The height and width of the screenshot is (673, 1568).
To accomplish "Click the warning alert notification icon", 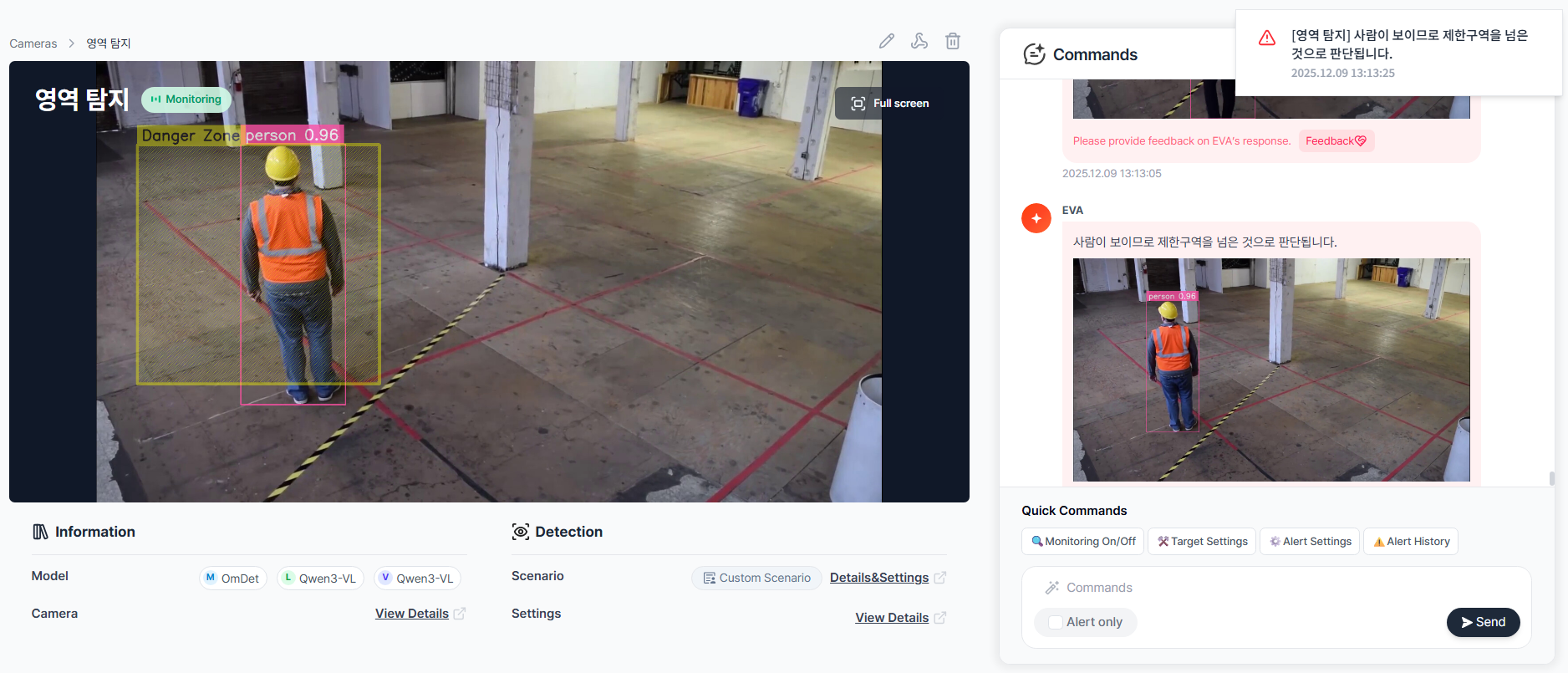I will click(1267, 38).
